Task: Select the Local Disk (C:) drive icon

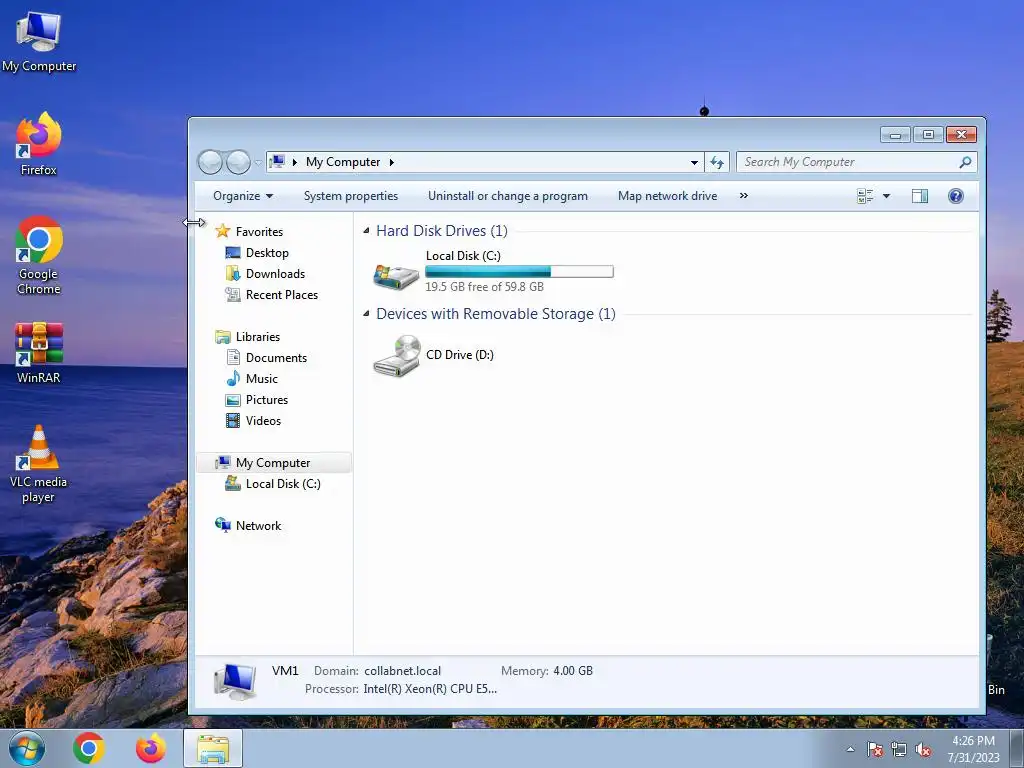Action: [396, 276]
